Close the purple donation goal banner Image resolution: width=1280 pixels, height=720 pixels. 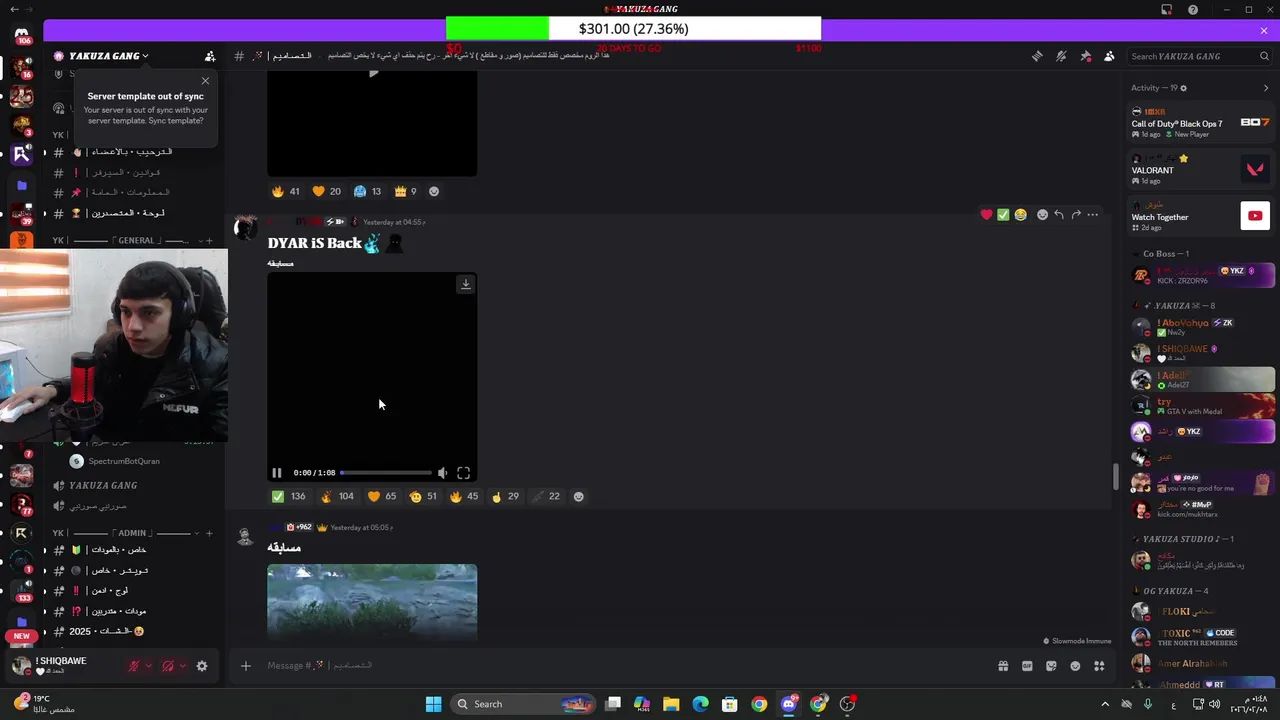1264,31
